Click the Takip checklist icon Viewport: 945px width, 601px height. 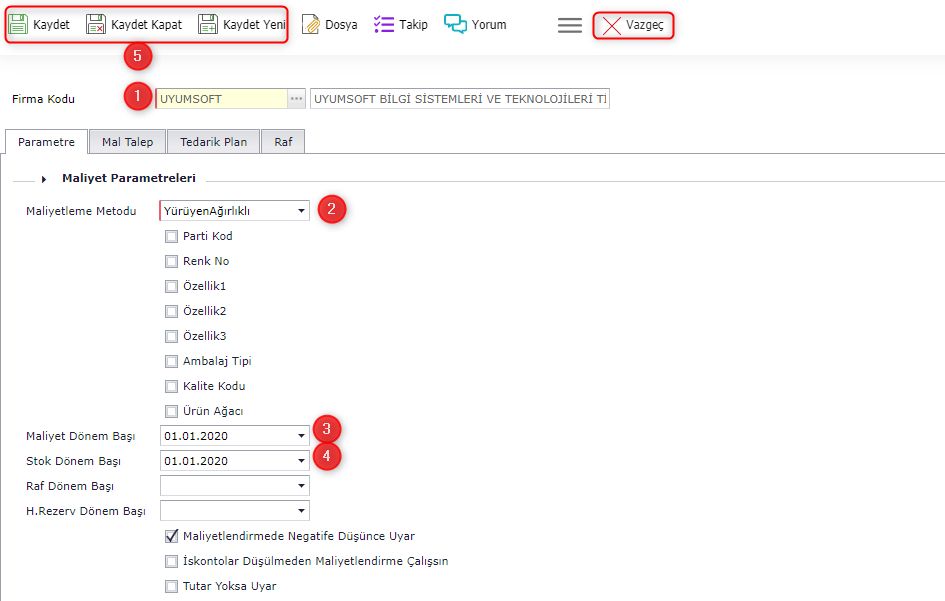[384, 25]
